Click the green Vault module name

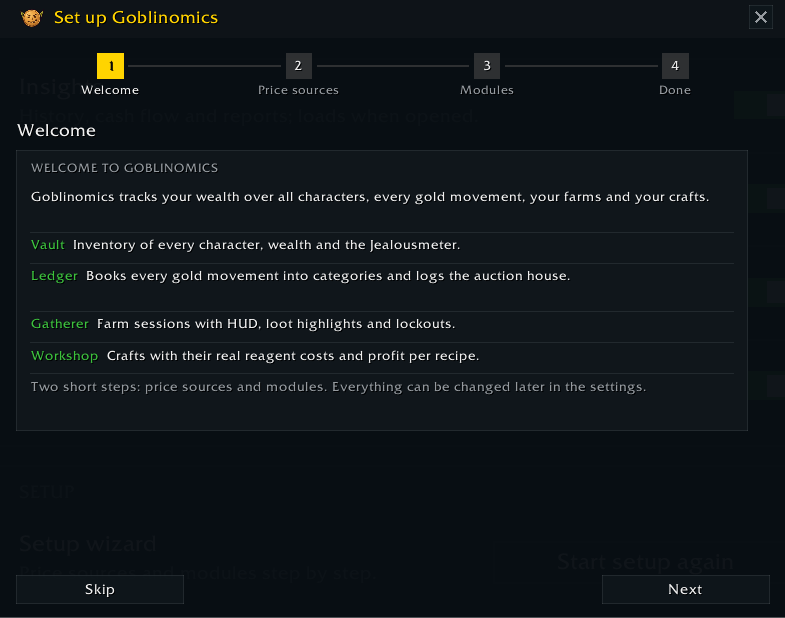(x=48, y=245)
